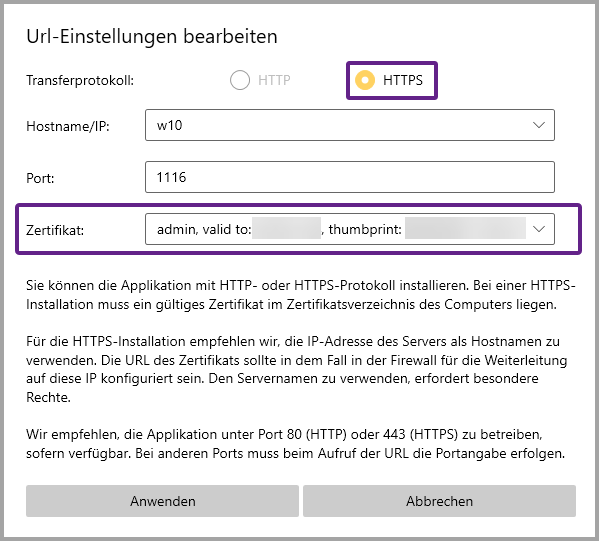Image resolution: width=599 pixels, height=541 pixels.
Task: Click the Transferprotokoll label
Action: (x=80, y=81)
